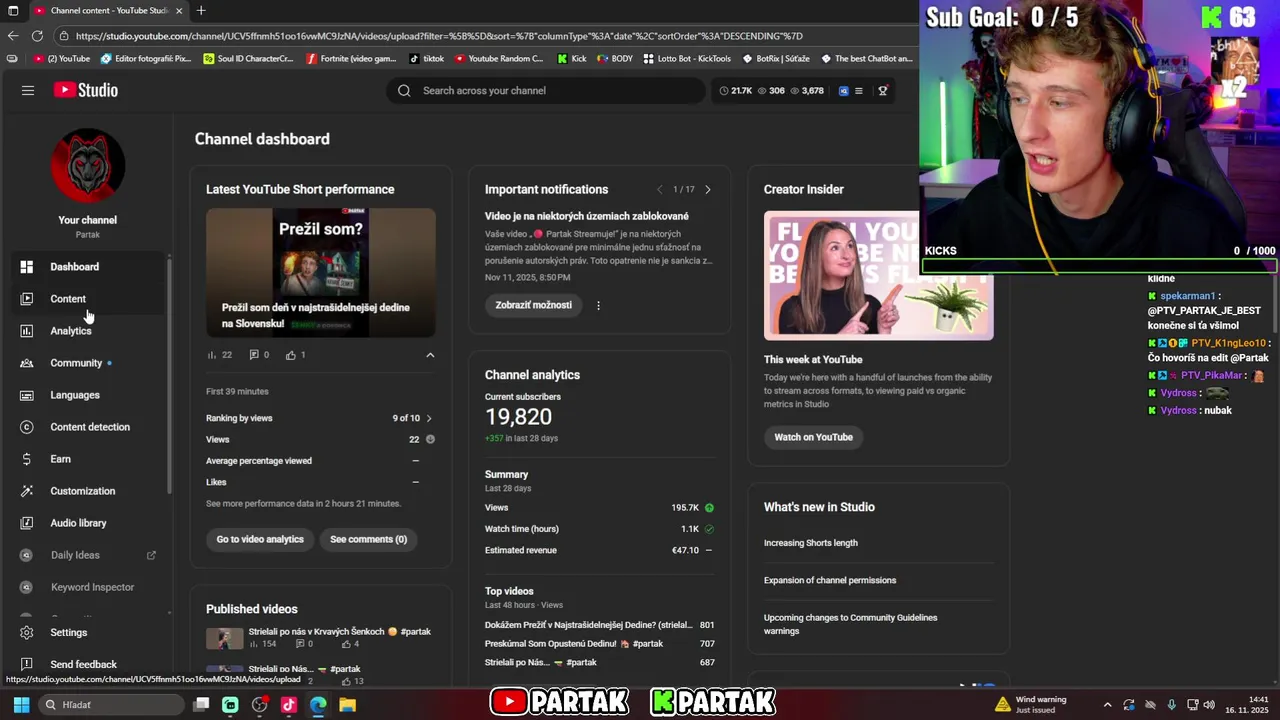The image size is (1280, 720).
Task: Click the Earn dollar icon
Action: click(x=27, y=459)
